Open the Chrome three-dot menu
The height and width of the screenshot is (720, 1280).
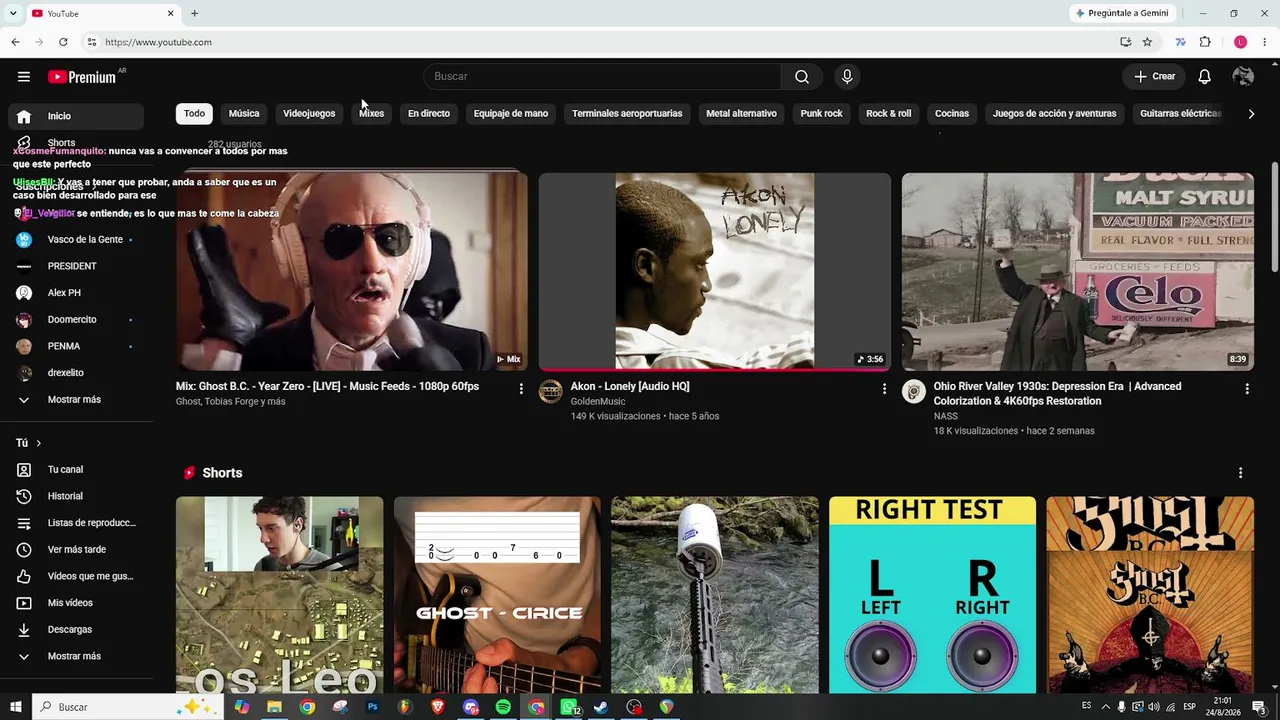[1265, 42]
